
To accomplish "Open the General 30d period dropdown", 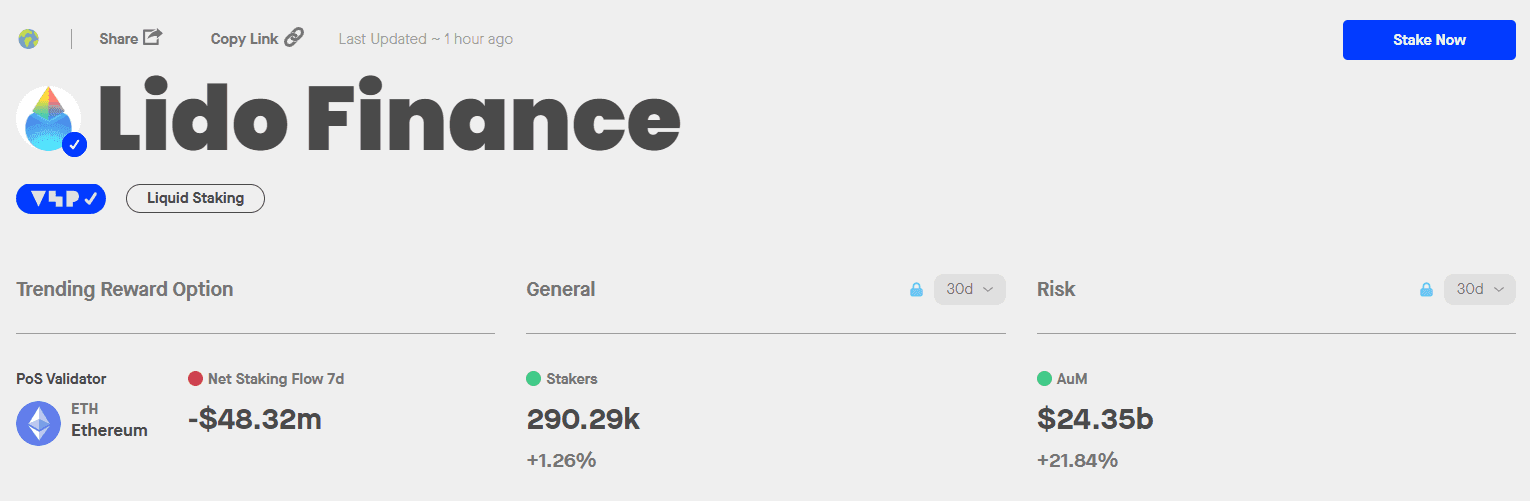I will pyautogui.click(x=969, y=289).
